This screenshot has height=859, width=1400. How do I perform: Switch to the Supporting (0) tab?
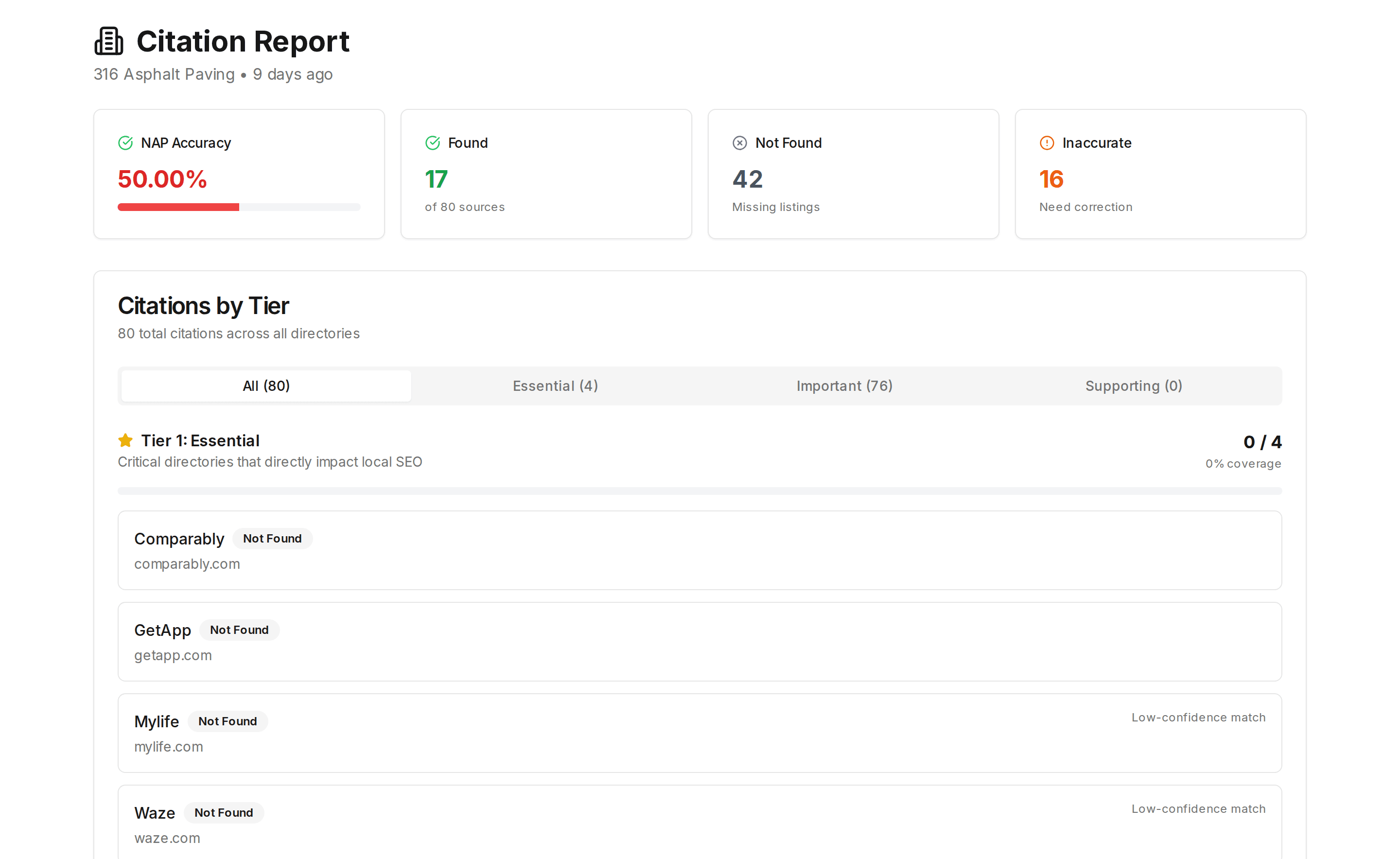coord(1134,386)
